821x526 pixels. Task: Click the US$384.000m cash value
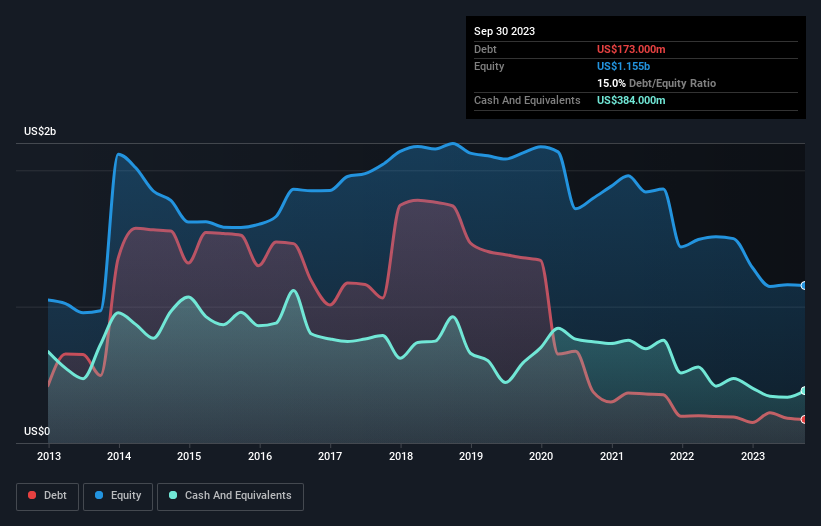(x=631, y=100)
